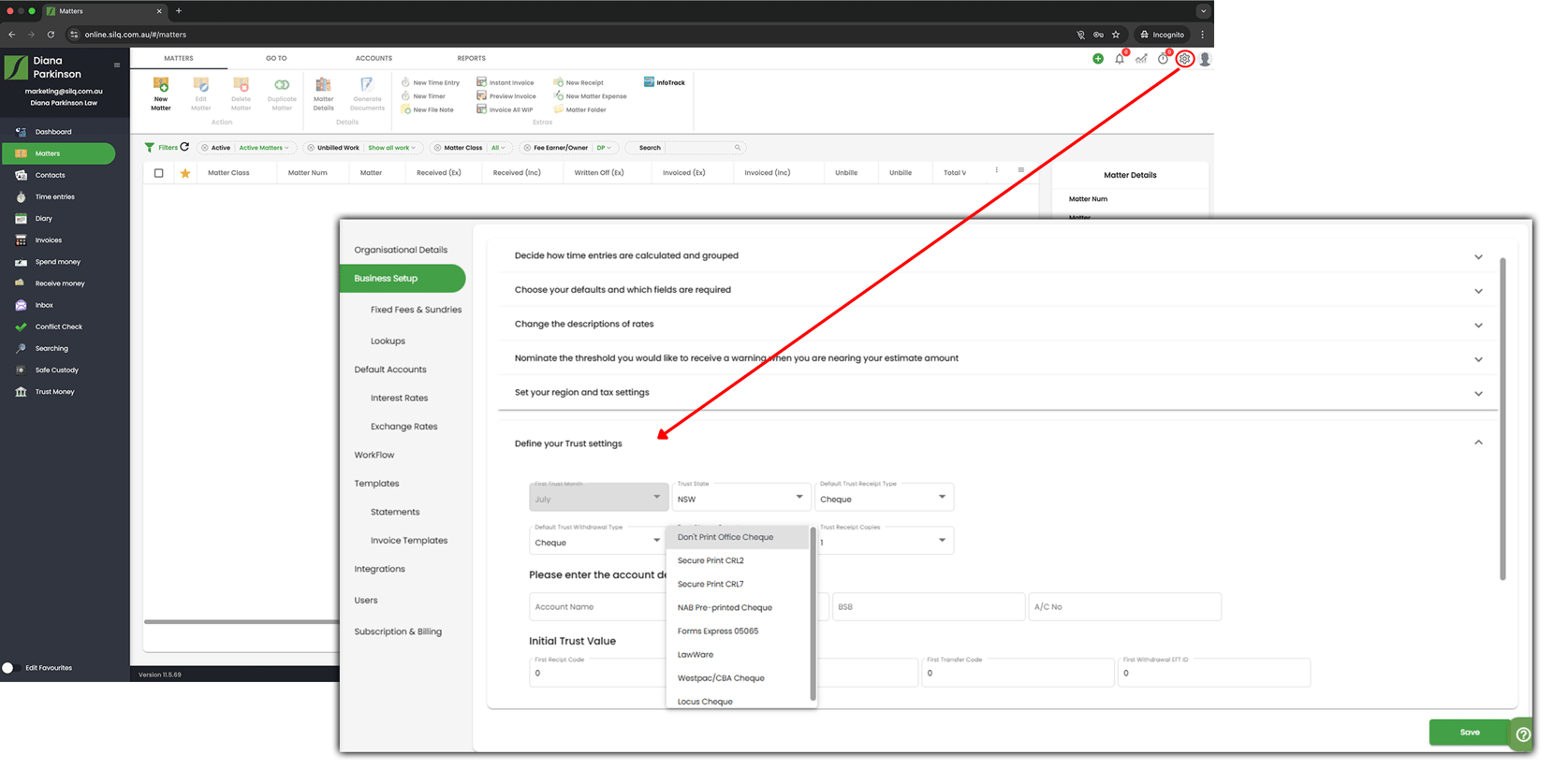Open the Trust State dropdown showing NSW
1568x784 pixels.
(x=740, y=499)
